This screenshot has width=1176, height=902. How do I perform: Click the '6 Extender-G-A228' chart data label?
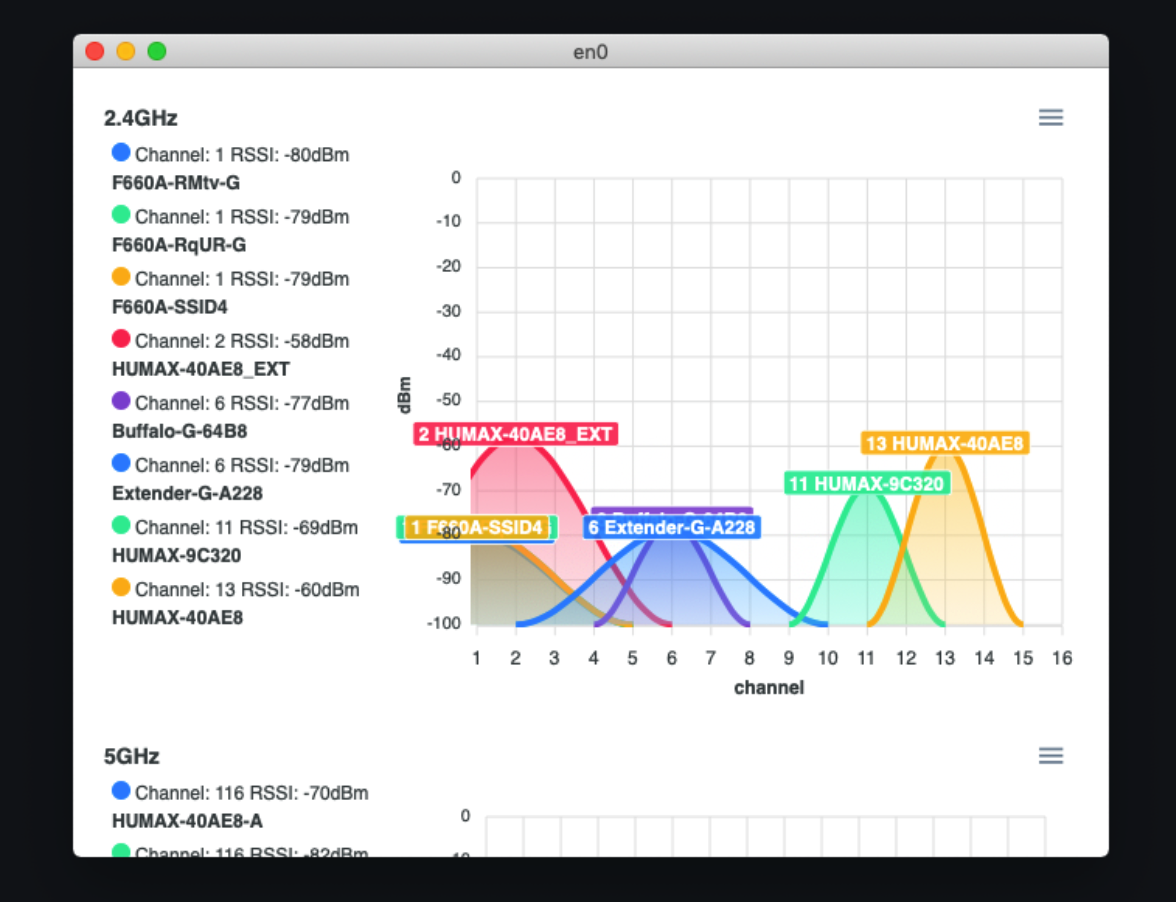(671, 527)
